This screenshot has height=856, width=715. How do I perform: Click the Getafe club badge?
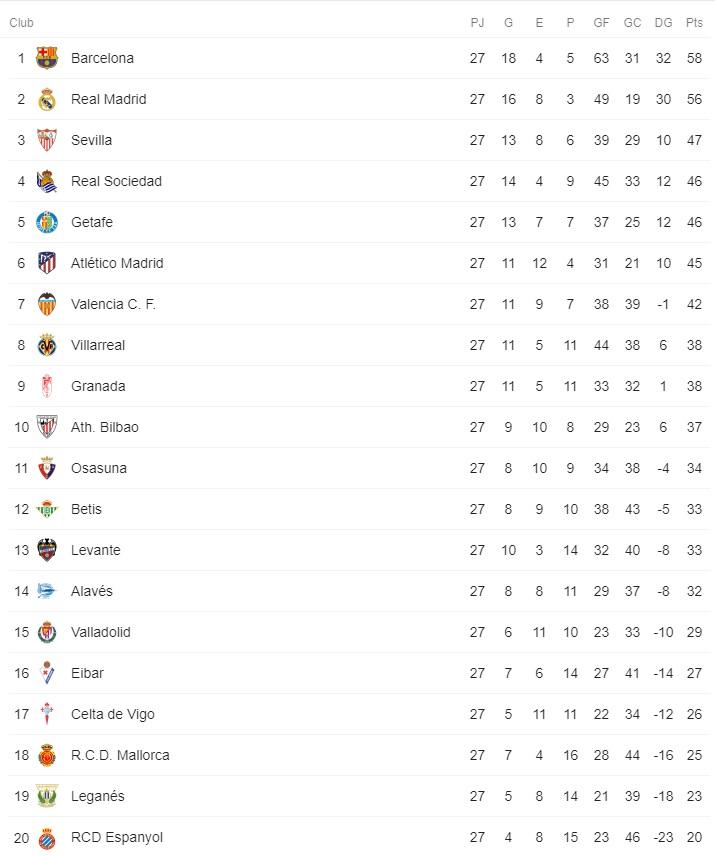click(47, 222)
